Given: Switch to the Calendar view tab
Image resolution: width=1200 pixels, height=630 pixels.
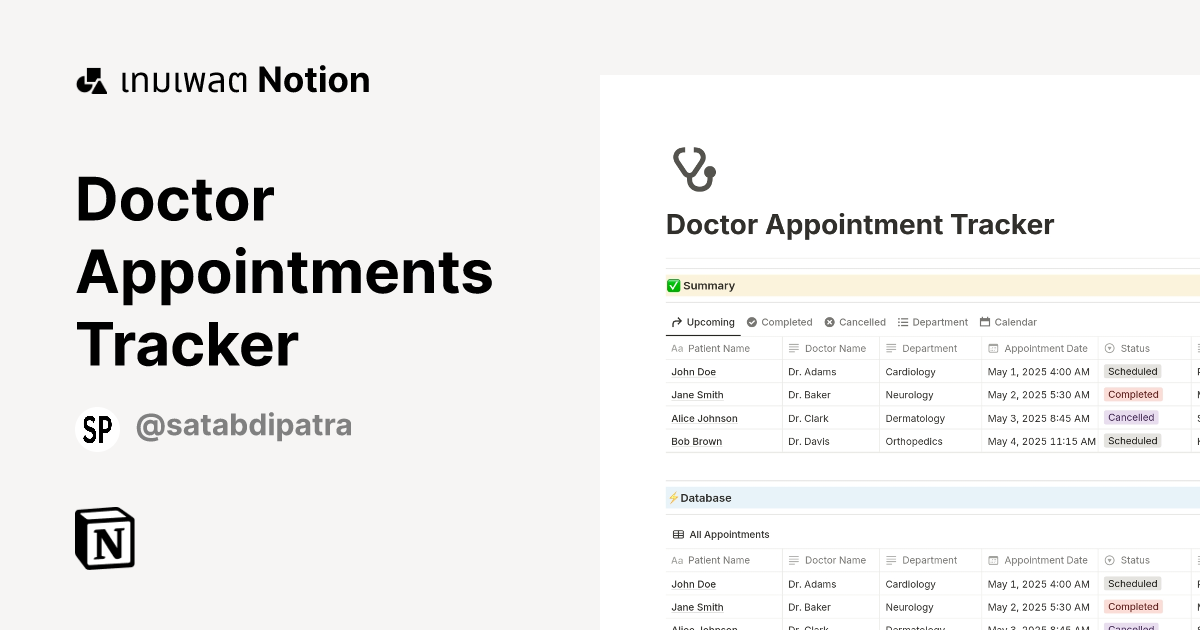Looking at the screenshot, I should (x=1009, y=322).
